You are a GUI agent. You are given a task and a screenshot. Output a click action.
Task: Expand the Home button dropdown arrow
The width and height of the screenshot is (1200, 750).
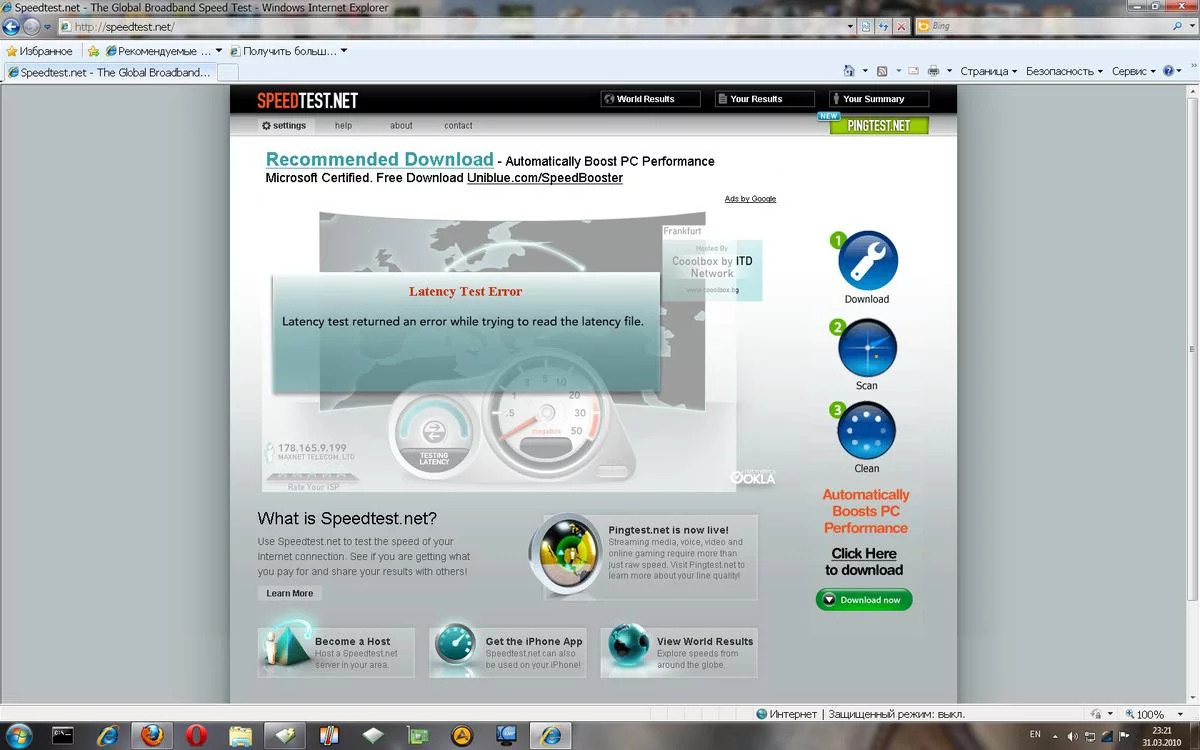[865, 71]
